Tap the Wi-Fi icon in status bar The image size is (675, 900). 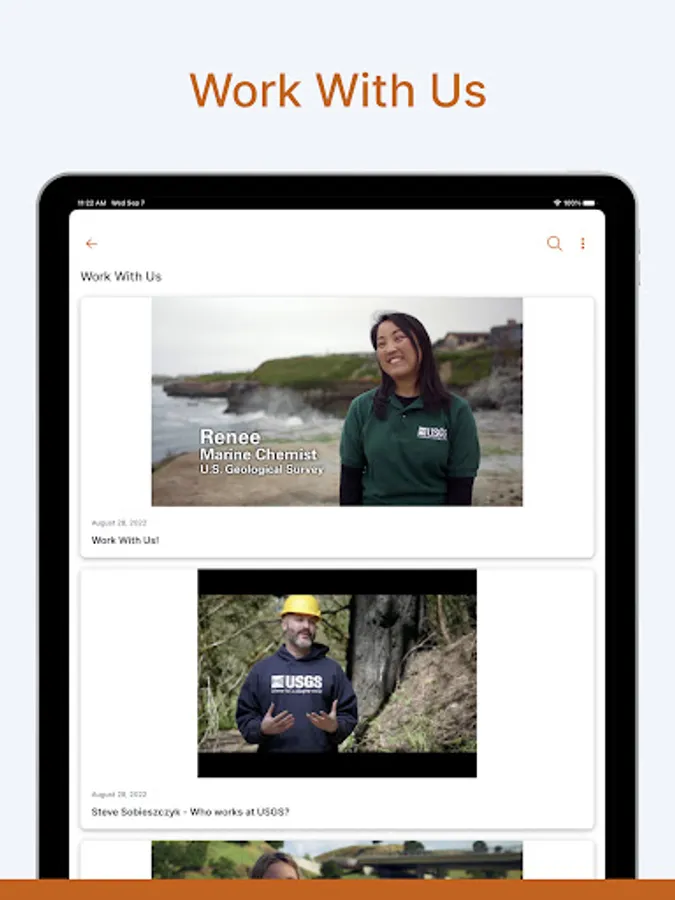(x=557, y=203)
